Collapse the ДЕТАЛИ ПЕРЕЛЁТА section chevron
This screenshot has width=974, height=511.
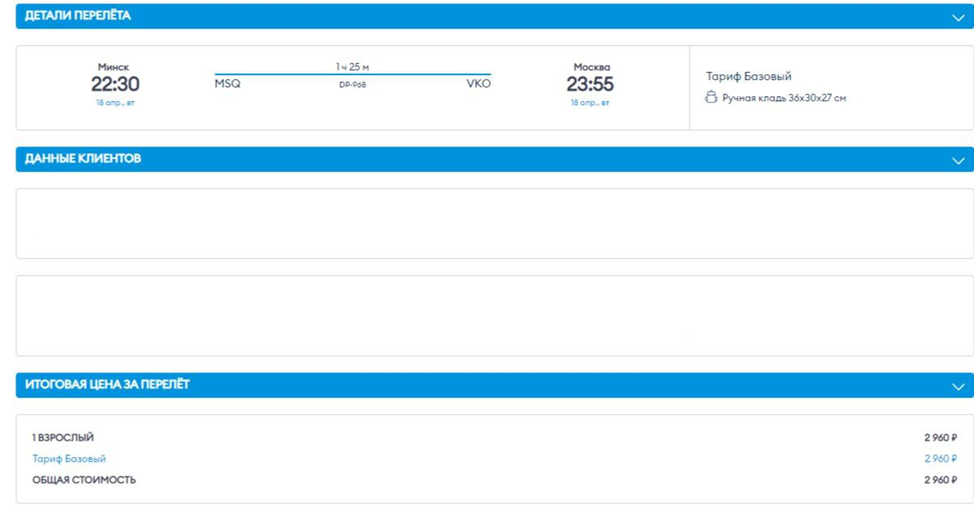point(958,17)
